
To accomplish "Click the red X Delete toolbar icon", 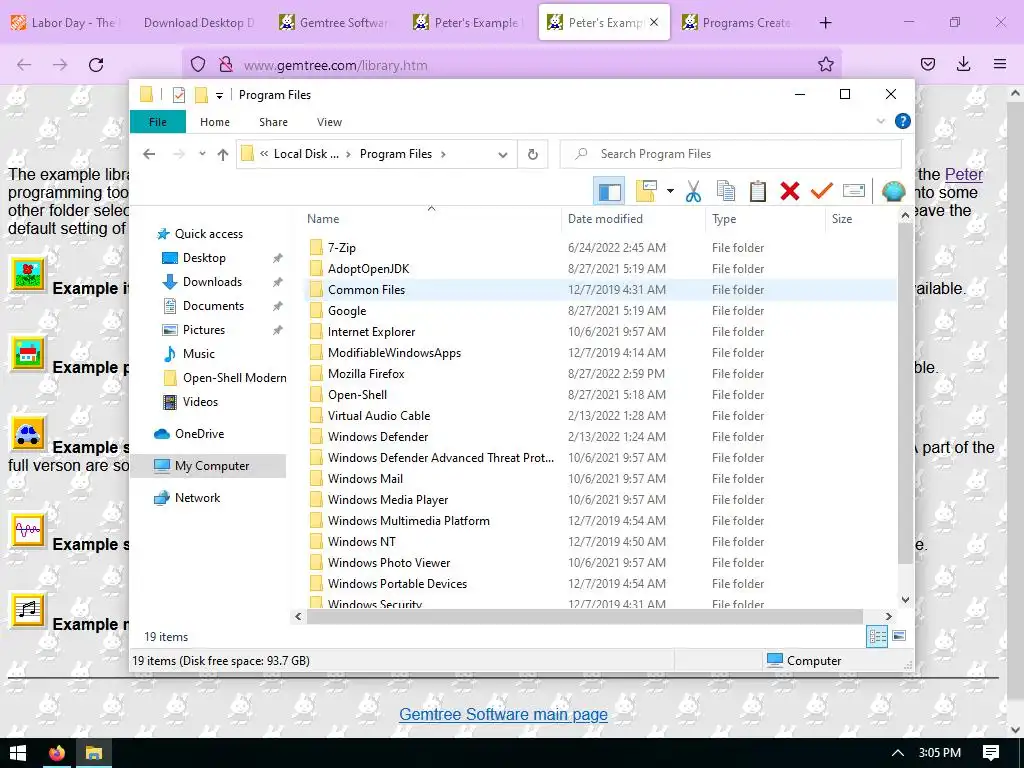I will point(790,191).
